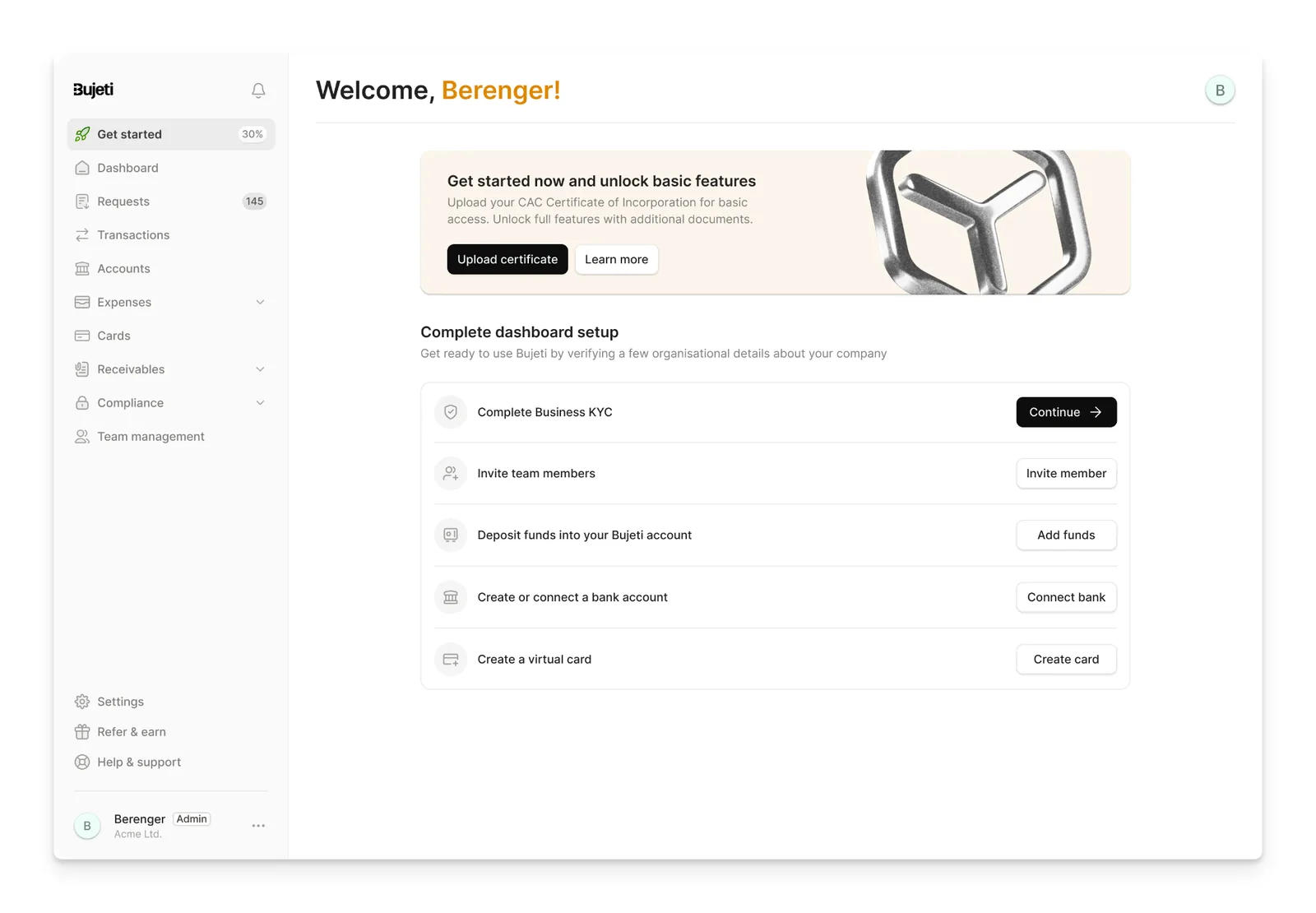Go to Dashboard in the sidebar
Image resolution: width=1316 pixels, height=913 pixels.
pyautogui.click(x=171, y=168)
